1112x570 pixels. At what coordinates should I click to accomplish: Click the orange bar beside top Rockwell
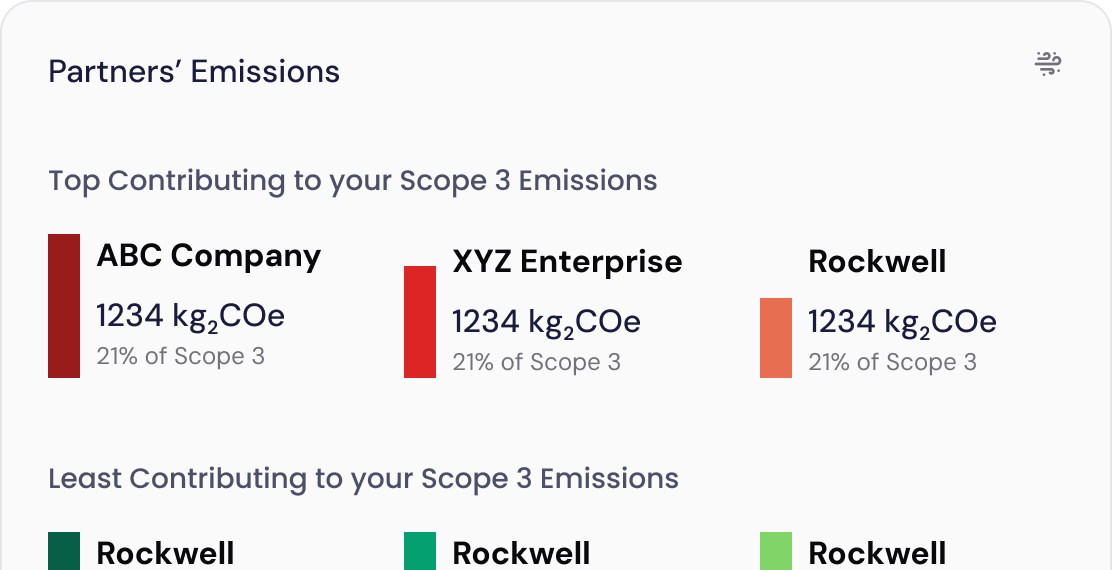click(x=776, y=338)
